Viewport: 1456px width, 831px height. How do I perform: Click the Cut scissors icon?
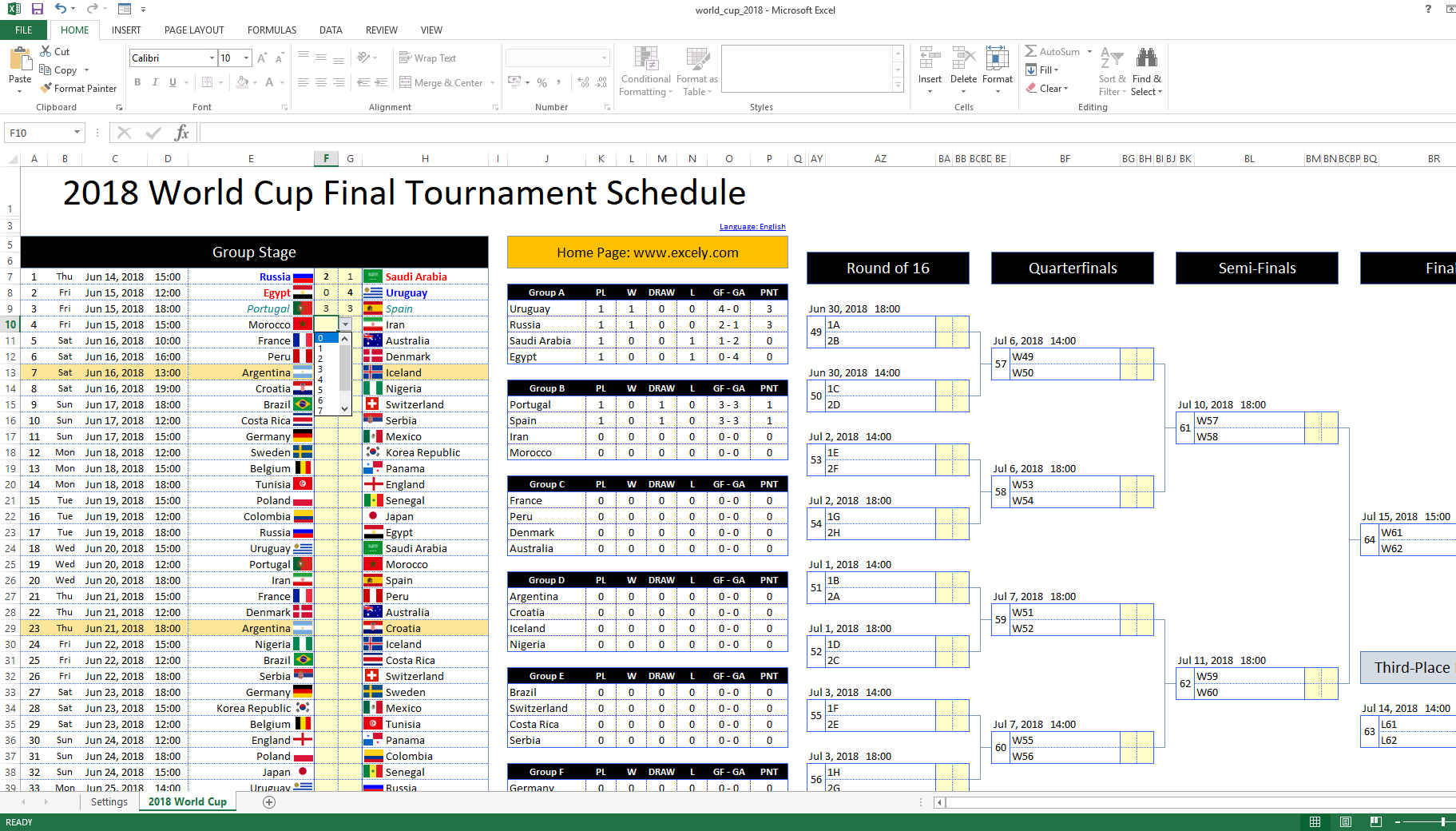click(46, 51)
